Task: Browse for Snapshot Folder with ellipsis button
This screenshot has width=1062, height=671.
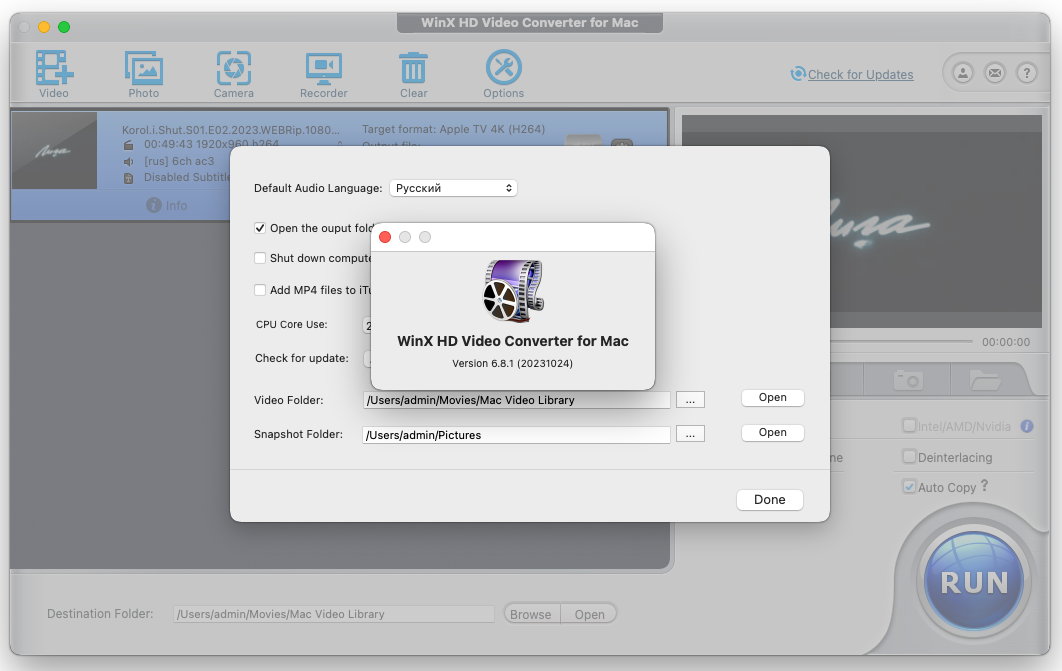Action: coord(690,434)
